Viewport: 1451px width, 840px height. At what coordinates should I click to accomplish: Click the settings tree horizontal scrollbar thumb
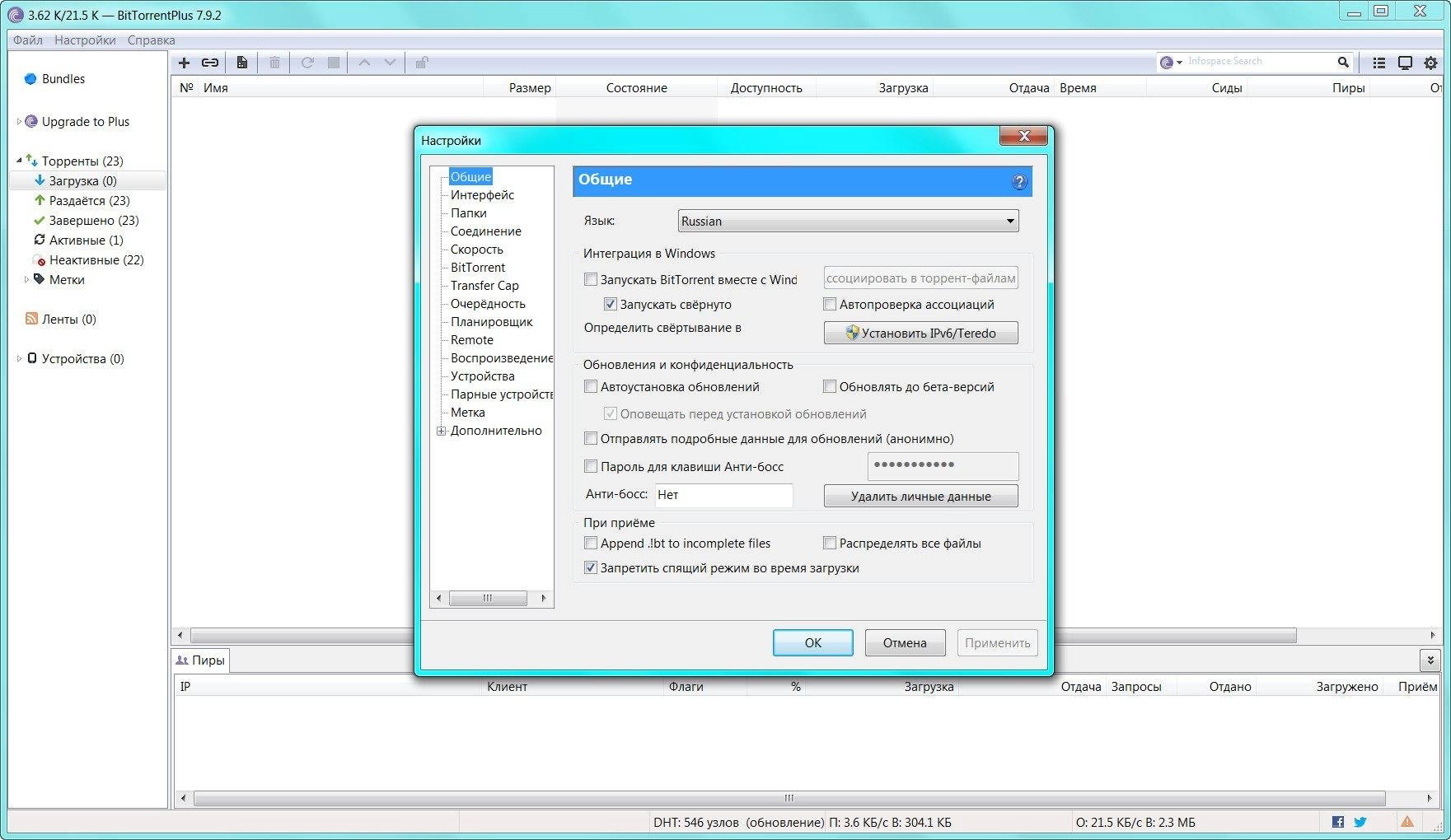[x=488, y=598]
